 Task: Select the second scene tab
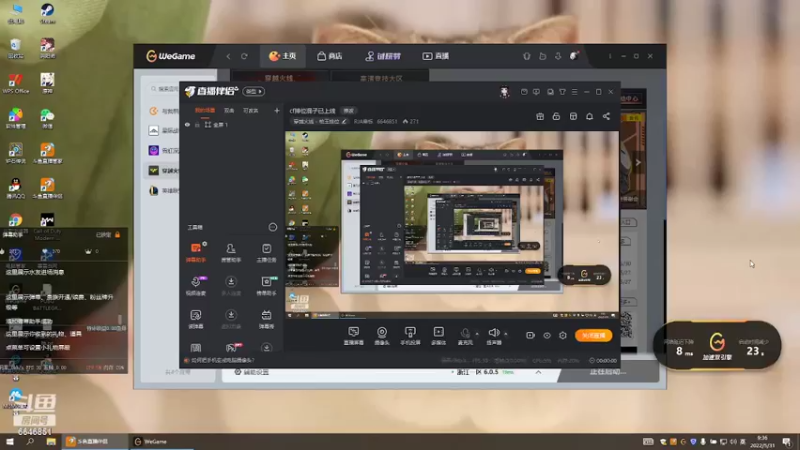coord(229,110)
